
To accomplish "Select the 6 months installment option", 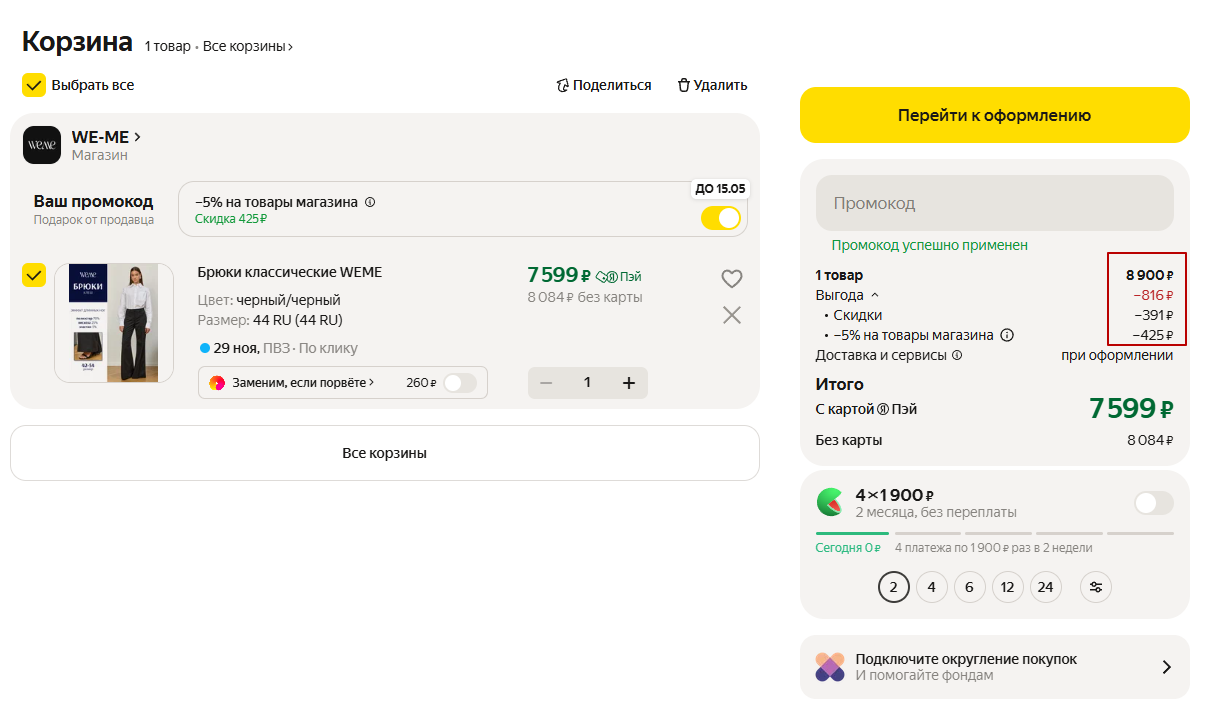I will tap(969, 587).
